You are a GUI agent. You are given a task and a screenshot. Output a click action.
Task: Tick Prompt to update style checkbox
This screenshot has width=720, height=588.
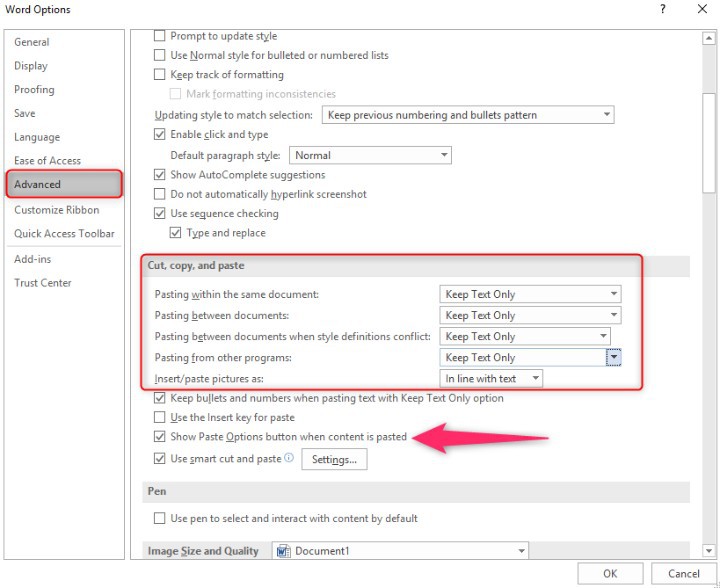click(159, 36)
